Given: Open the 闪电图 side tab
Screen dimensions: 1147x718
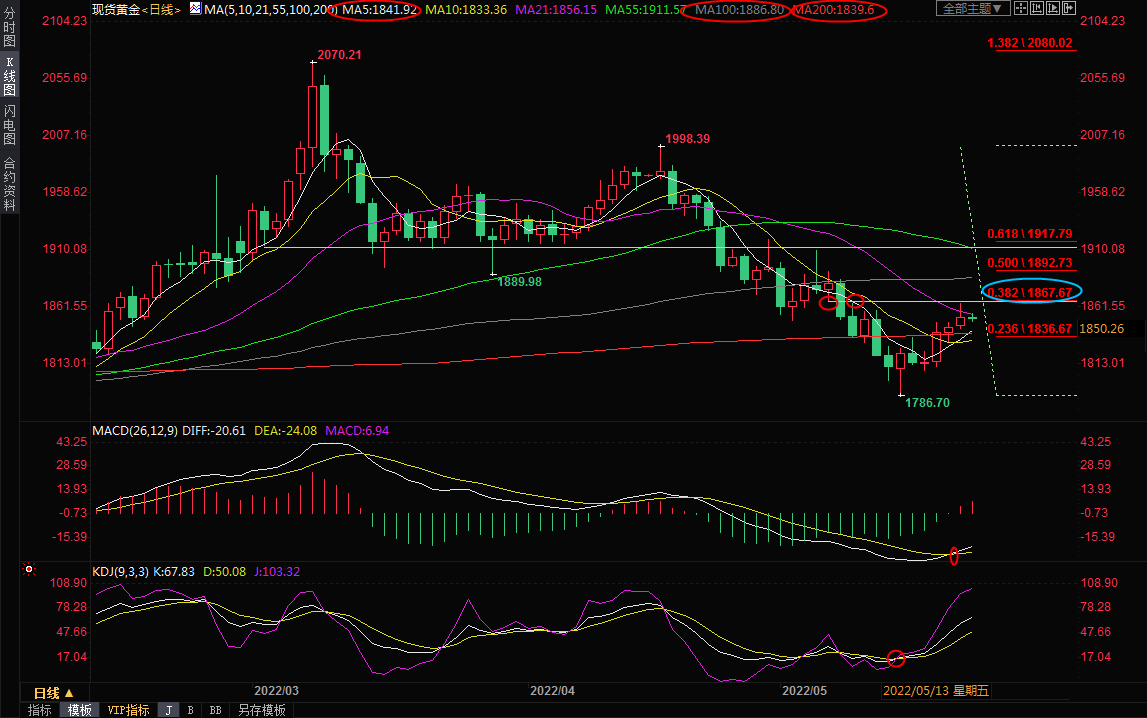Looking at the screenshot, I should [9, 124].
